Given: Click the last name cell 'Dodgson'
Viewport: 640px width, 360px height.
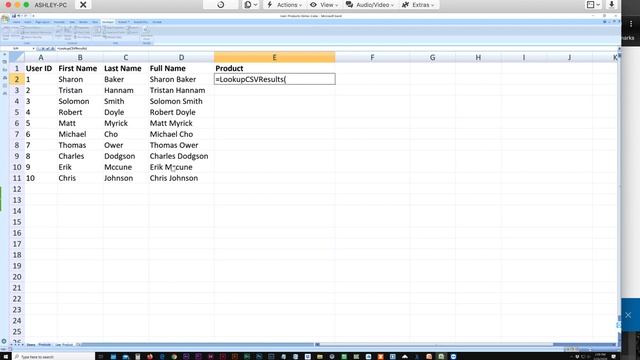Looking at the screenshot, I should click(x=126, y=156).
